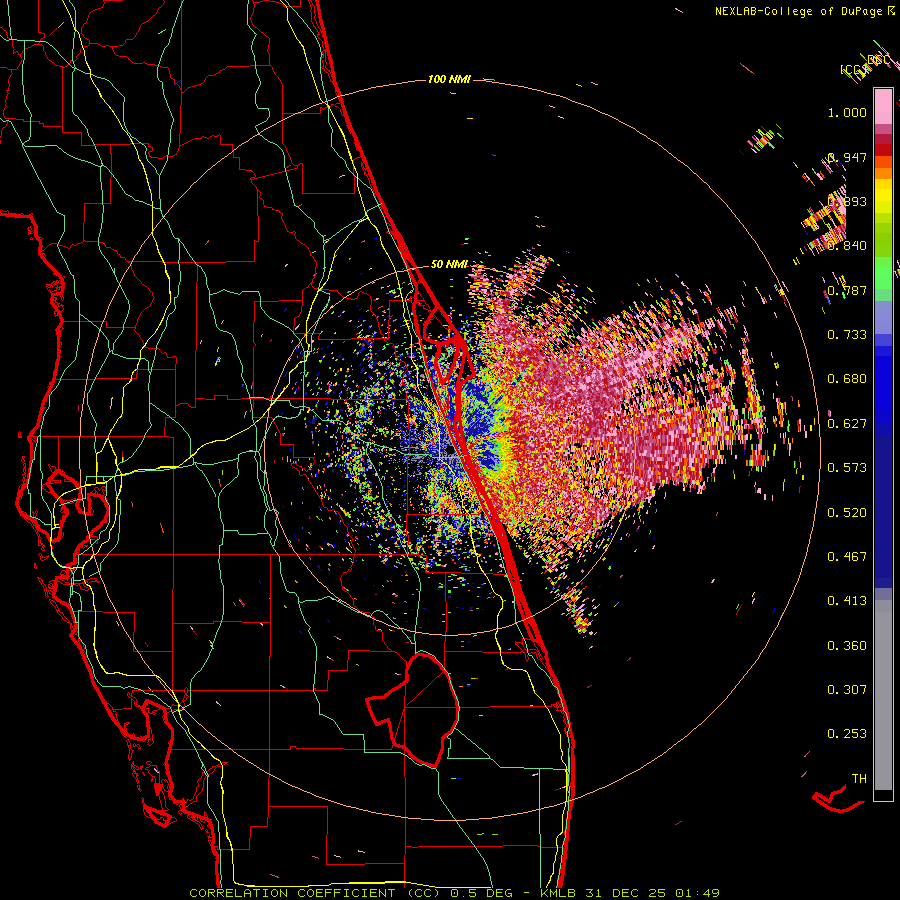Image resolution: width=900 pixels, height=900 pixels.
Task: Click the 0.893 color scale value
Action: pos(847,201)
